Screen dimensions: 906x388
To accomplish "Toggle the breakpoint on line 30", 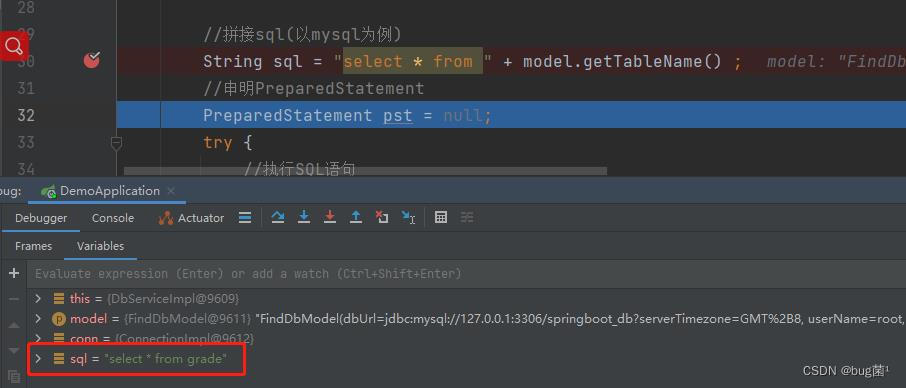I will pos(92,59).
